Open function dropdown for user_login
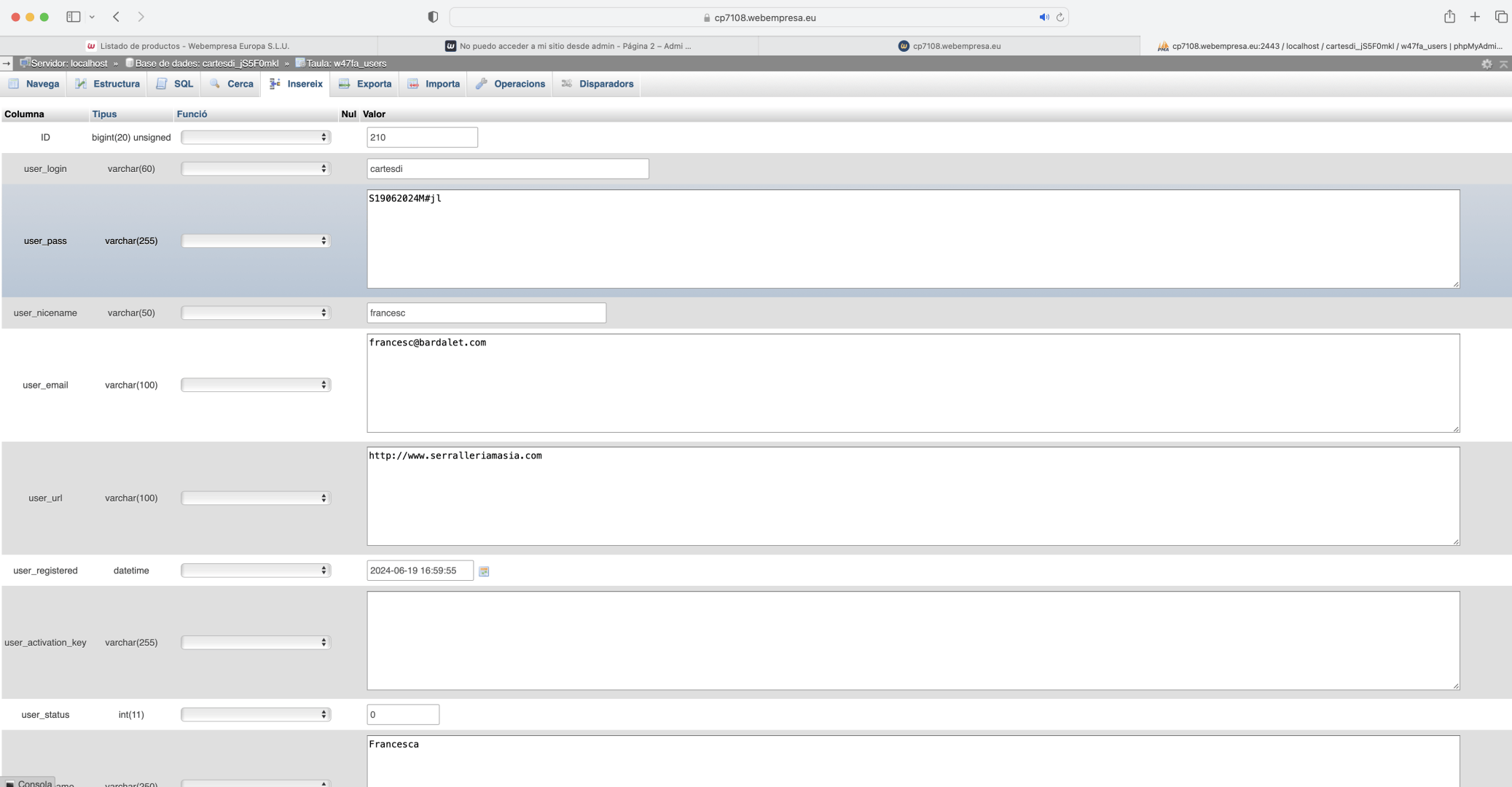 pyautogui.click(x=256, y=168)
